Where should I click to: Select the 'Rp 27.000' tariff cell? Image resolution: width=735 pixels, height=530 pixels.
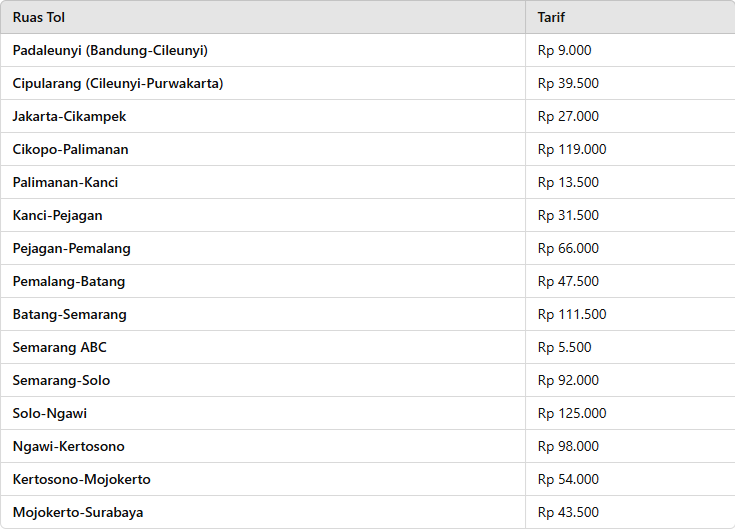click(630, 116)
